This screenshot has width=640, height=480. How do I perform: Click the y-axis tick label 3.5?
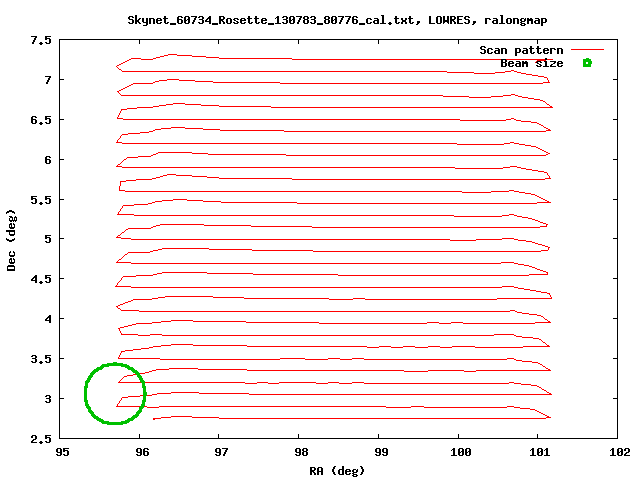[41, 359]
